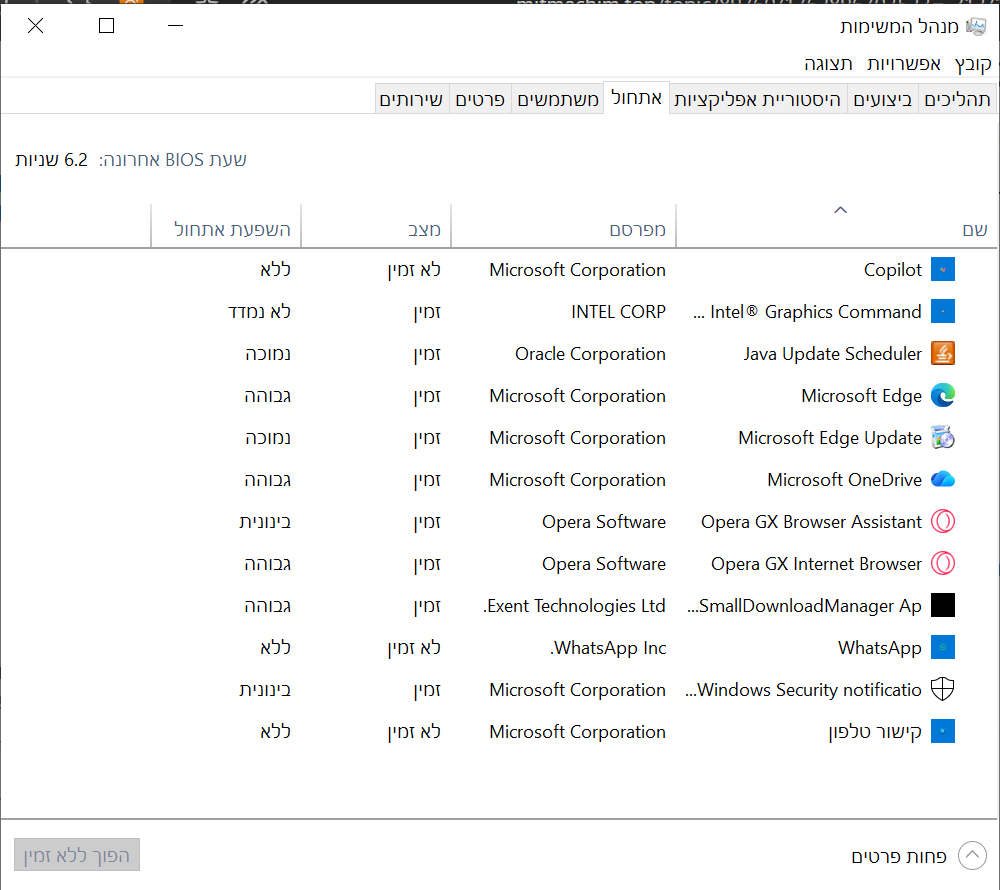Select the Java Update Scheduler icon
Viewport: 1000px width, 890px height.
942,354
